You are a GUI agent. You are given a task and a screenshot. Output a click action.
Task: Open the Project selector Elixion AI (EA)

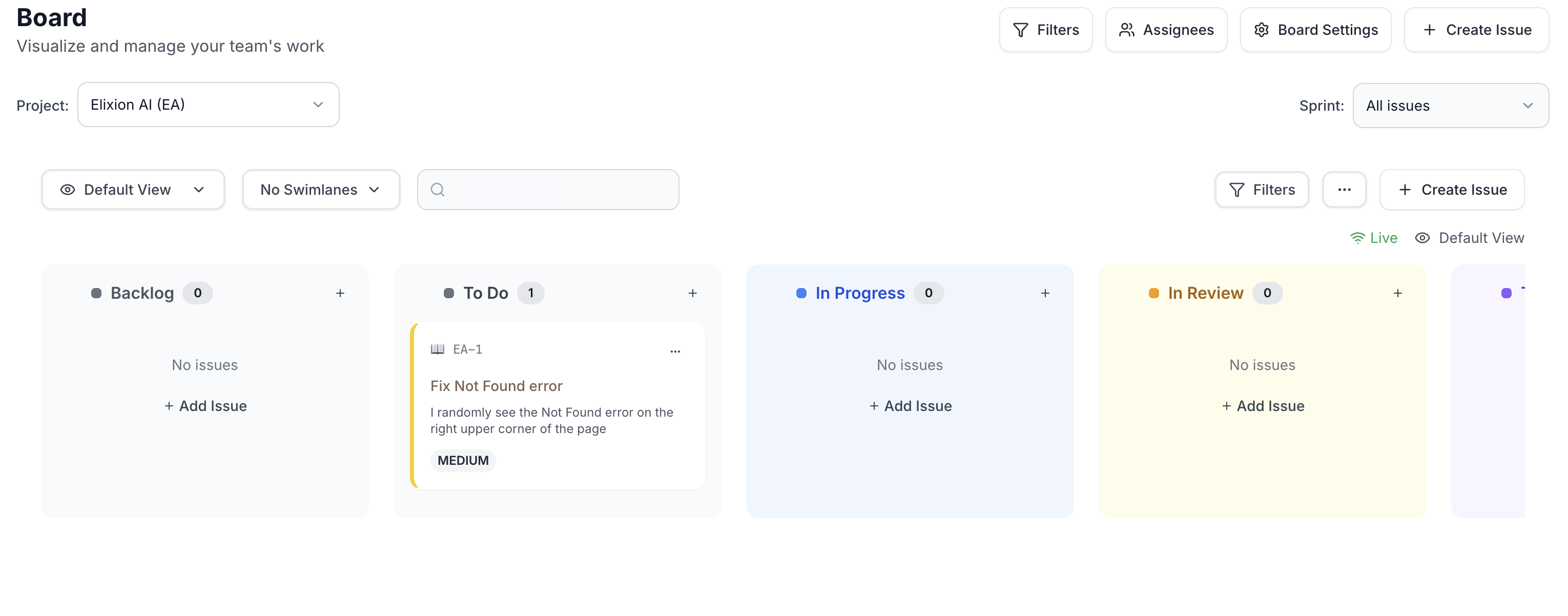point(208,105)
